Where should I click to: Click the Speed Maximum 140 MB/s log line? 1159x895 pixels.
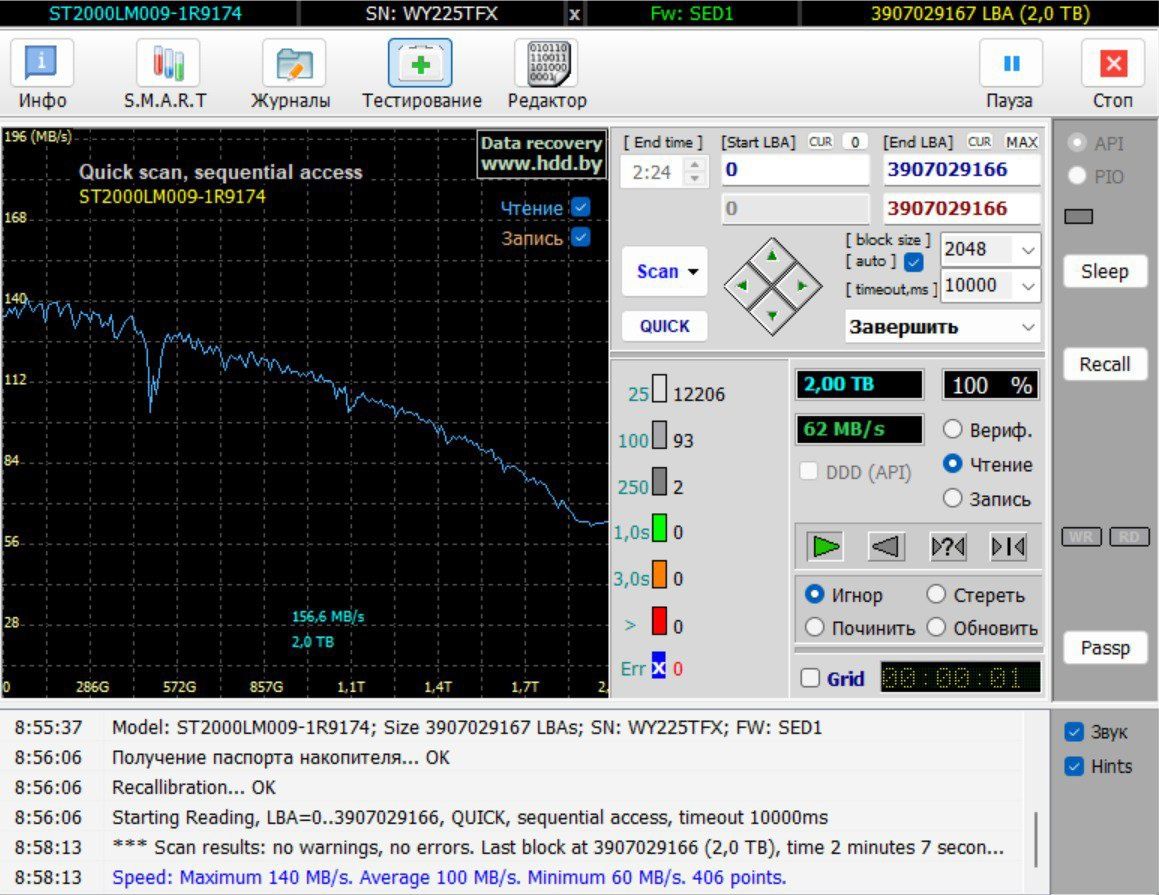pyautogui.click(x=449, y=877)
